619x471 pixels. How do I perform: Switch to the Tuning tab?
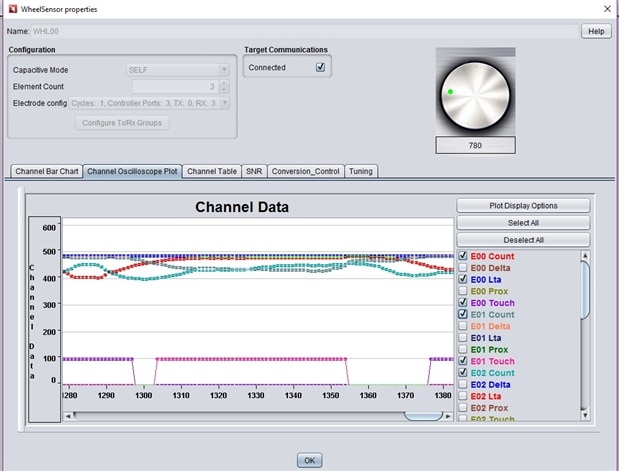tap(360, 171)
